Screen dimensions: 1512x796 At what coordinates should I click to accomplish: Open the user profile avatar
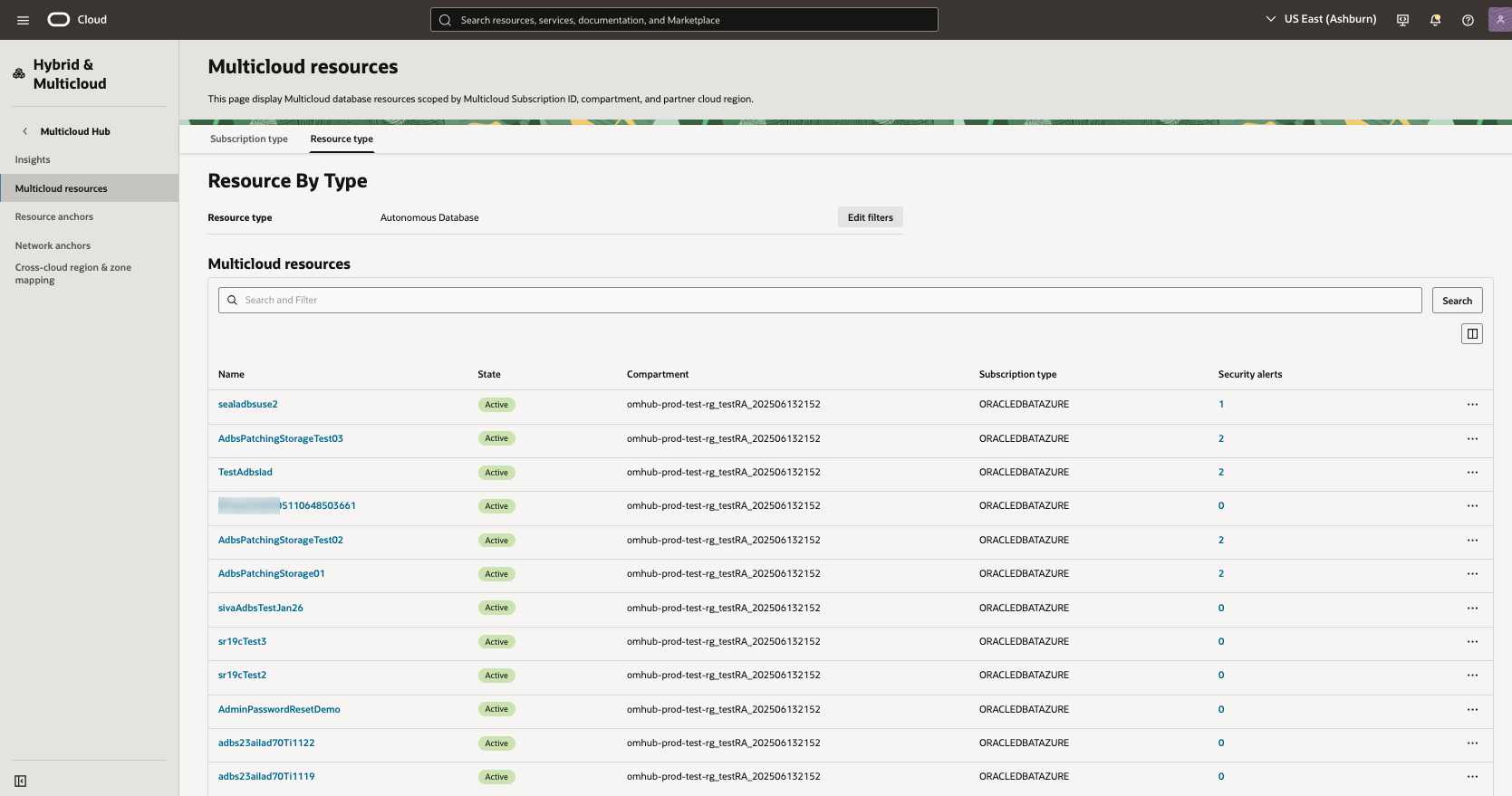(1500, 19)
